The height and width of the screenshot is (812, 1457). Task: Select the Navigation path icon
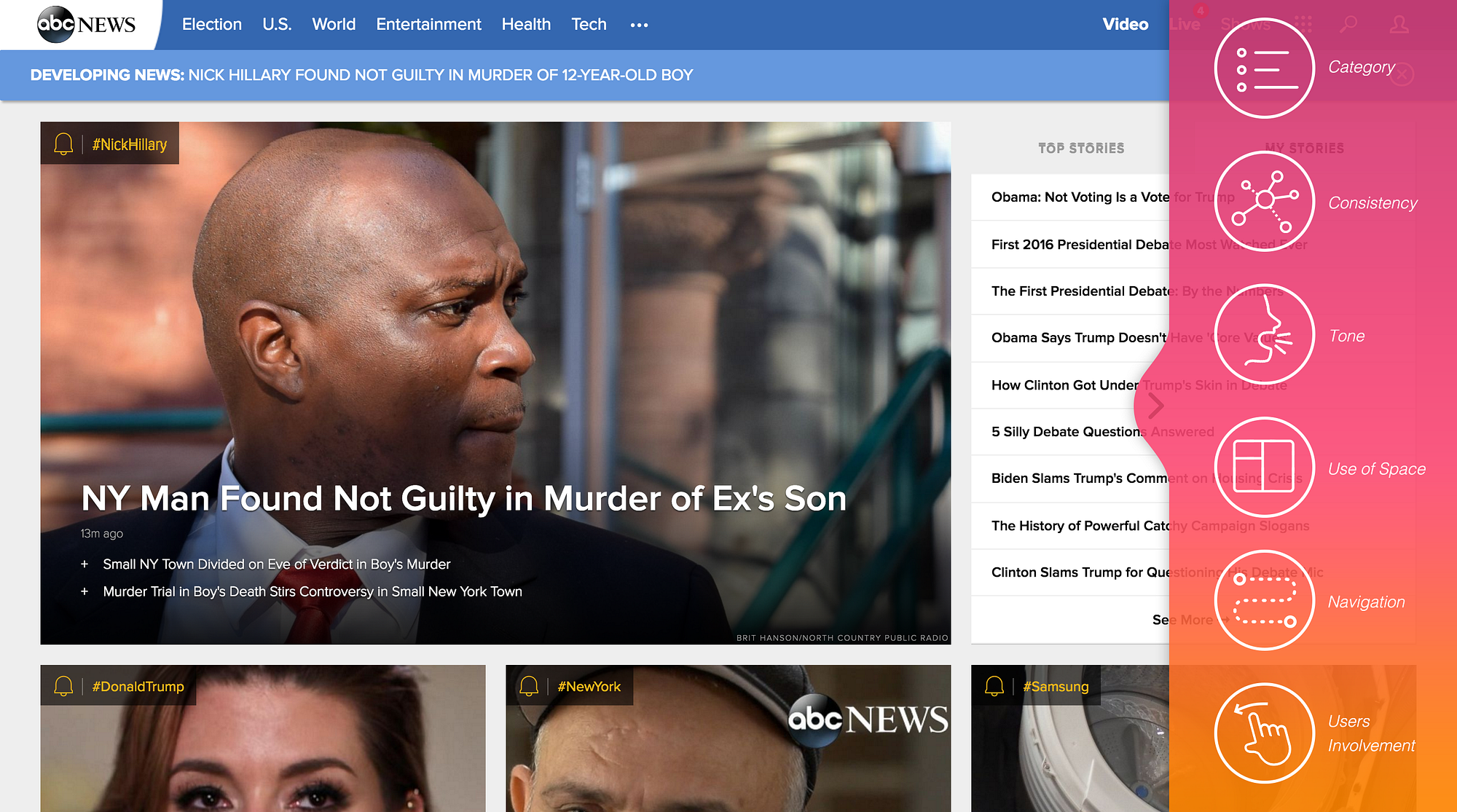1264,601
